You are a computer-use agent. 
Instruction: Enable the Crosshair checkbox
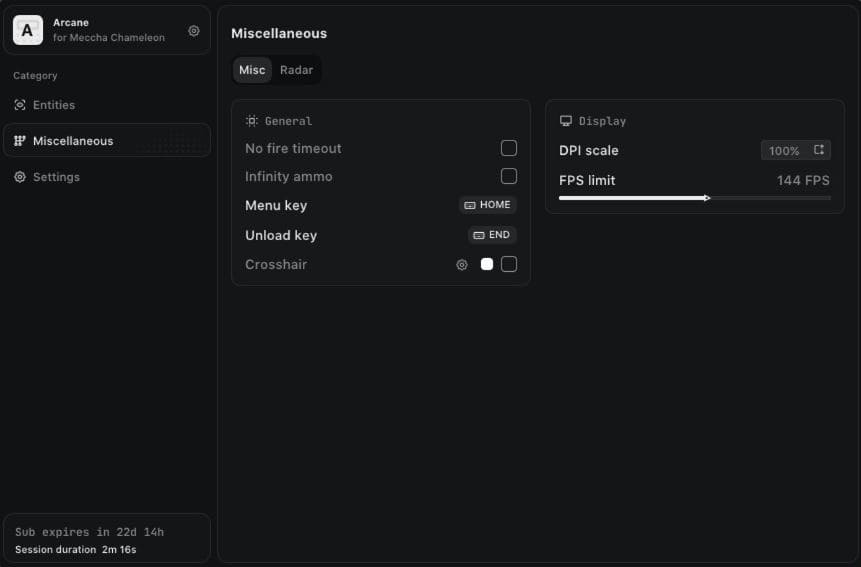pos(509,264)
